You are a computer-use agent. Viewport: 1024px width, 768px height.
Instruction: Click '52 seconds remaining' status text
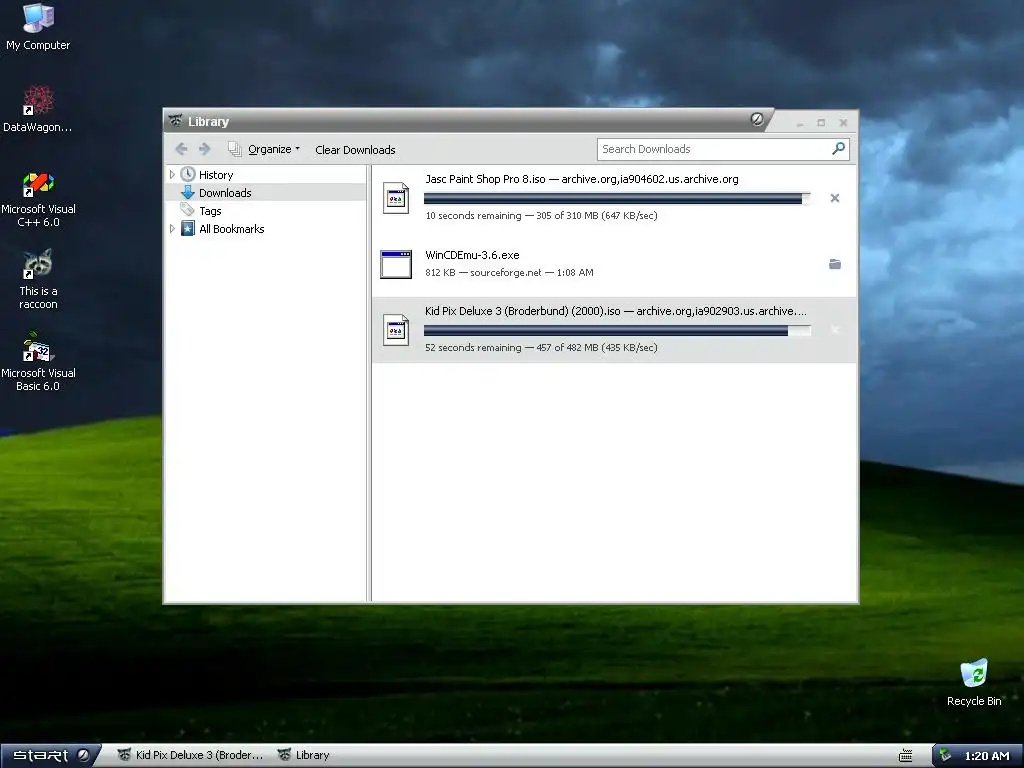pos(473,347)
